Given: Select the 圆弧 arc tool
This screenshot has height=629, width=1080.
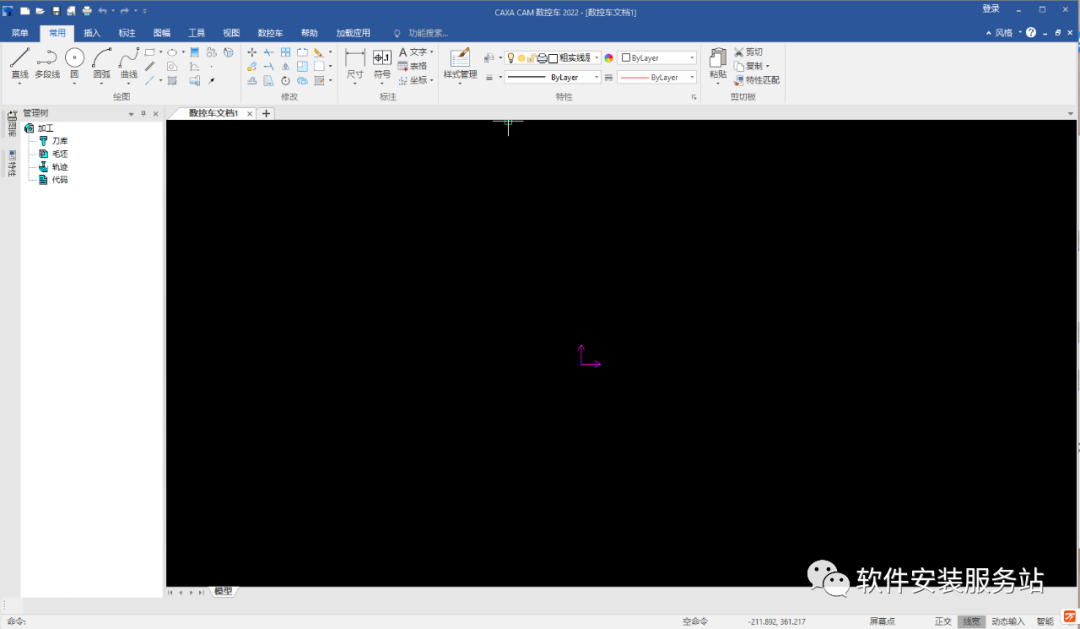Looking at the screenshot, I should coord(102,63).
